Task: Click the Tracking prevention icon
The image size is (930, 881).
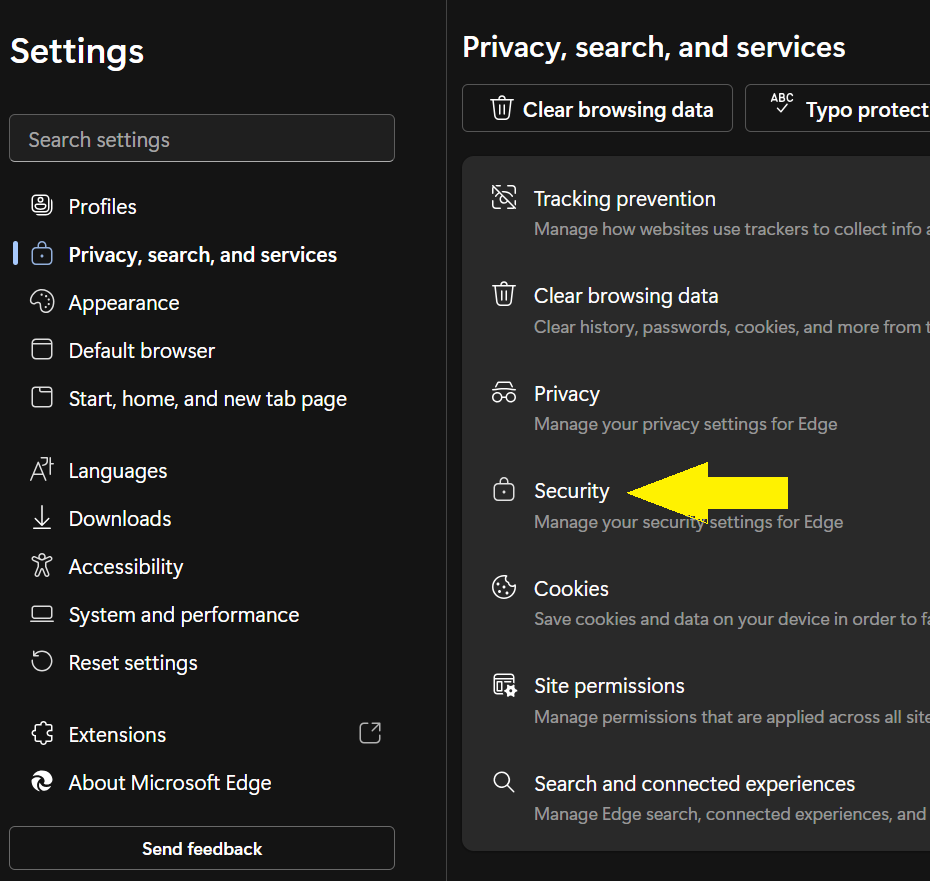Action: 504,197
